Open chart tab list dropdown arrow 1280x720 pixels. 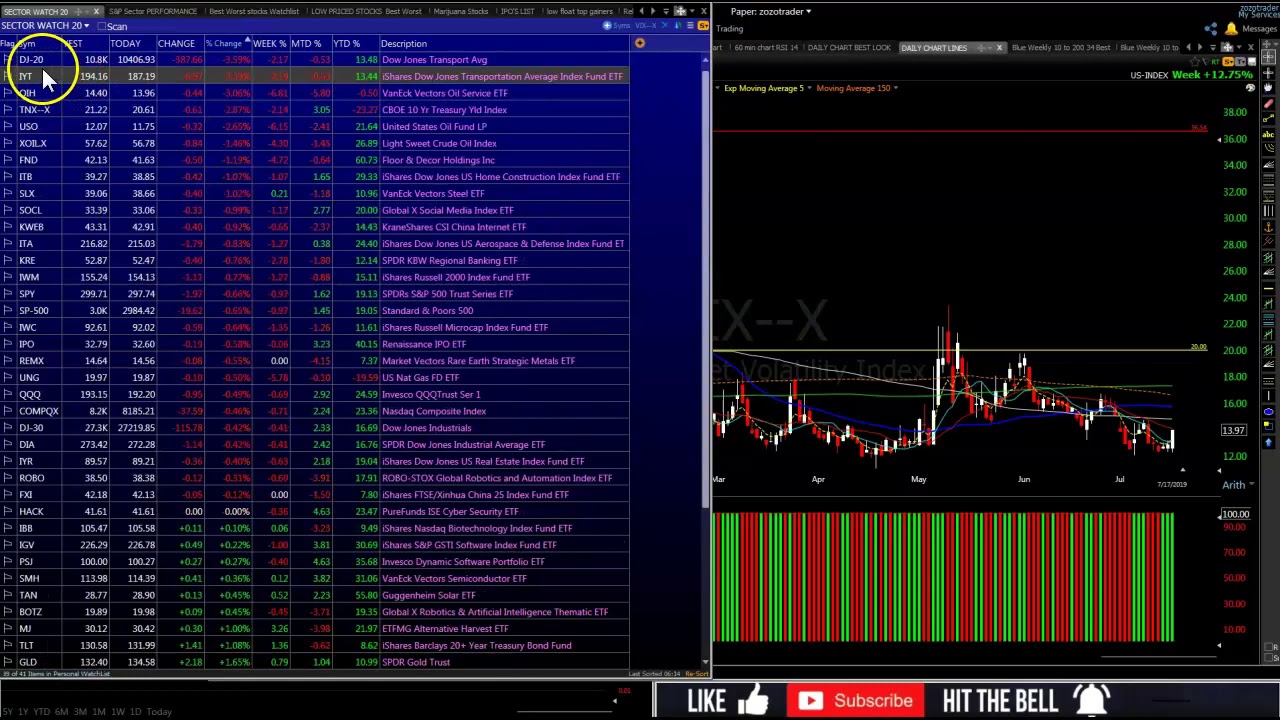pyautogui.click(x=1213, y=48)
